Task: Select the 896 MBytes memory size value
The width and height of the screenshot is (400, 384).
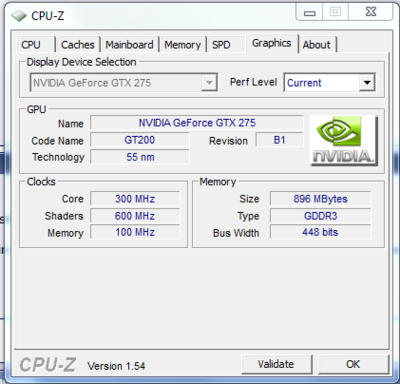Action: tap(320, 199)
